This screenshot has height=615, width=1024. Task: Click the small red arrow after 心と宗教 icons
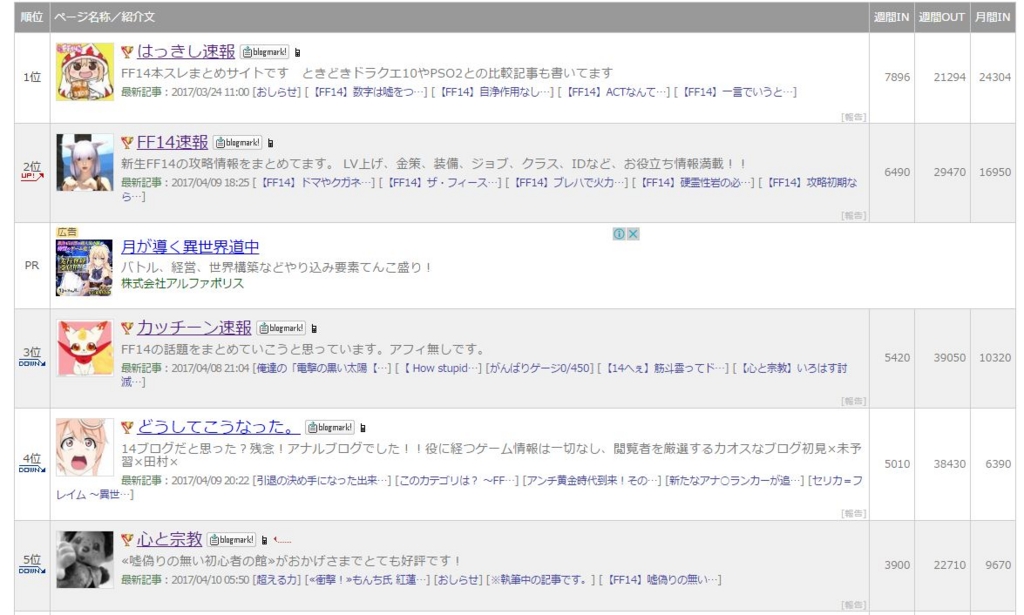click(283, 540)
